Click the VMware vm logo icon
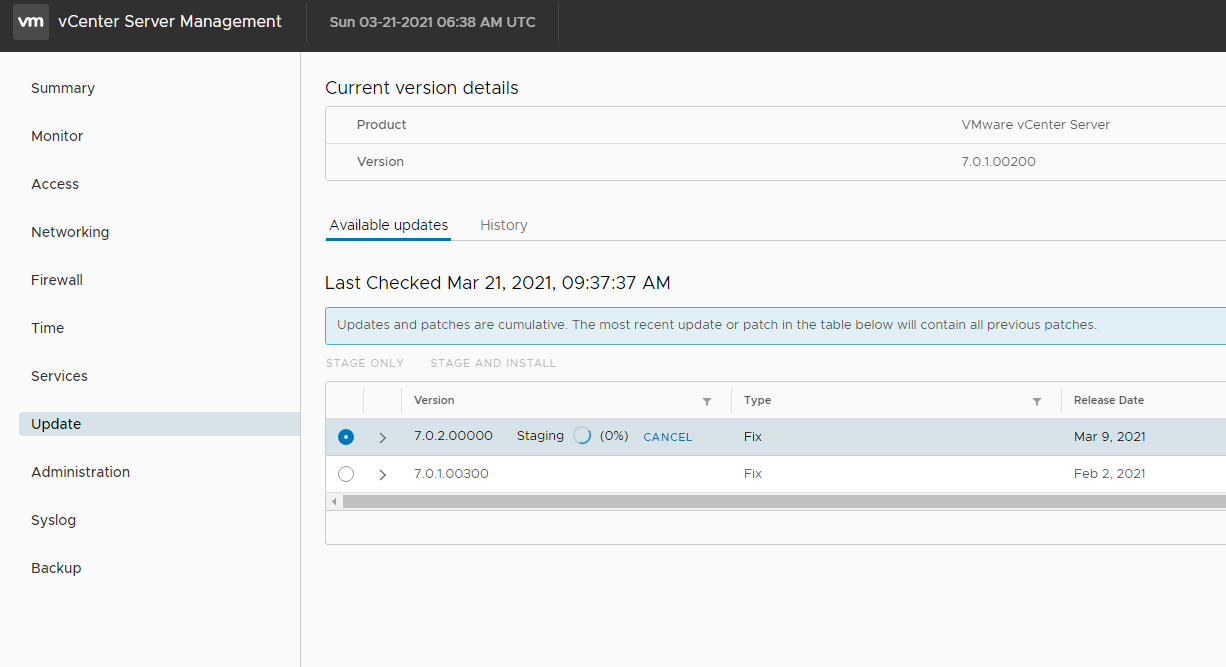Screen dimensions: 1226x667 tap(31, 22)
